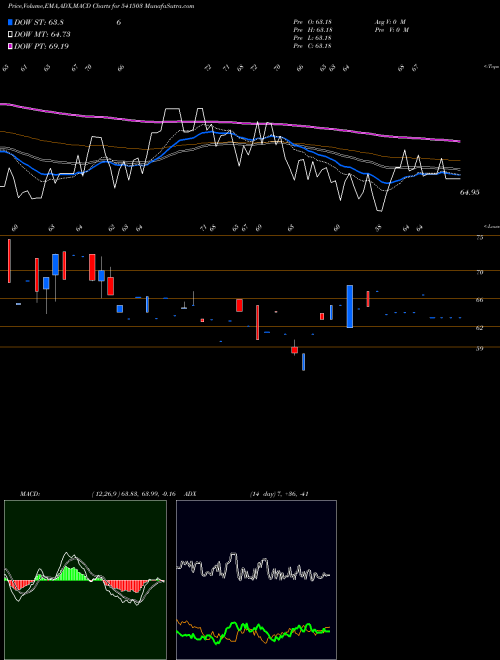Click the 62 price axis label
Image resolution: width=500 pixels, height=660 pixels.
coord(479,327)
